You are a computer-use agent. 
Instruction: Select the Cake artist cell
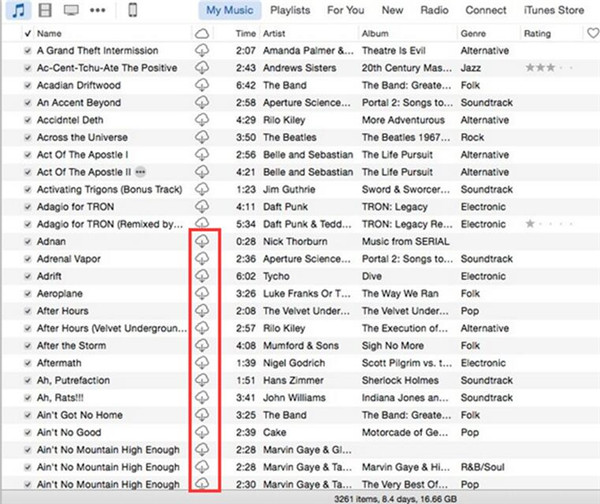(274, 432)
